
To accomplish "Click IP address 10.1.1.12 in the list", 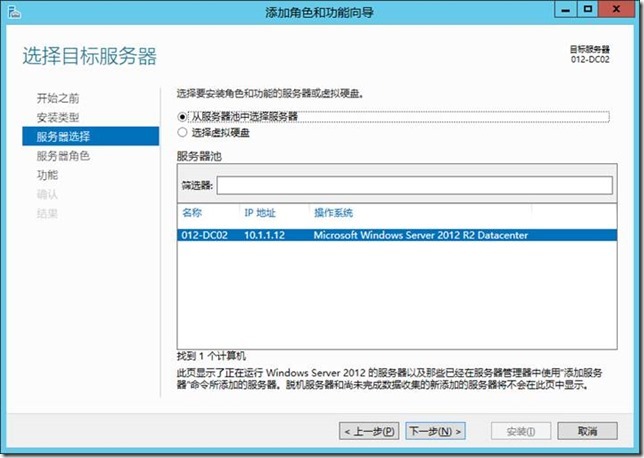I will [264, 235].
